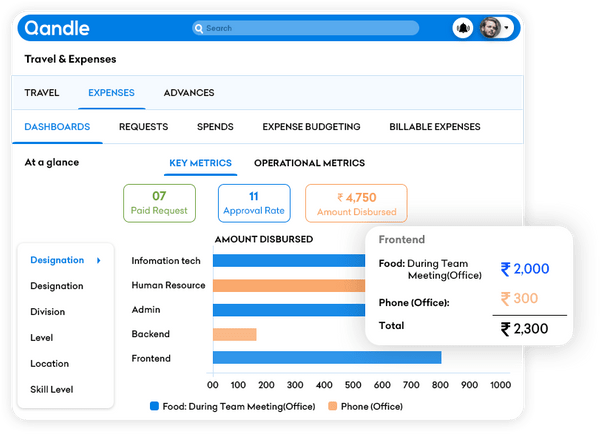This screenshot has width=600, height=434.
Task: Click the Paid Request metric card
Action: (x=159, y=203)
